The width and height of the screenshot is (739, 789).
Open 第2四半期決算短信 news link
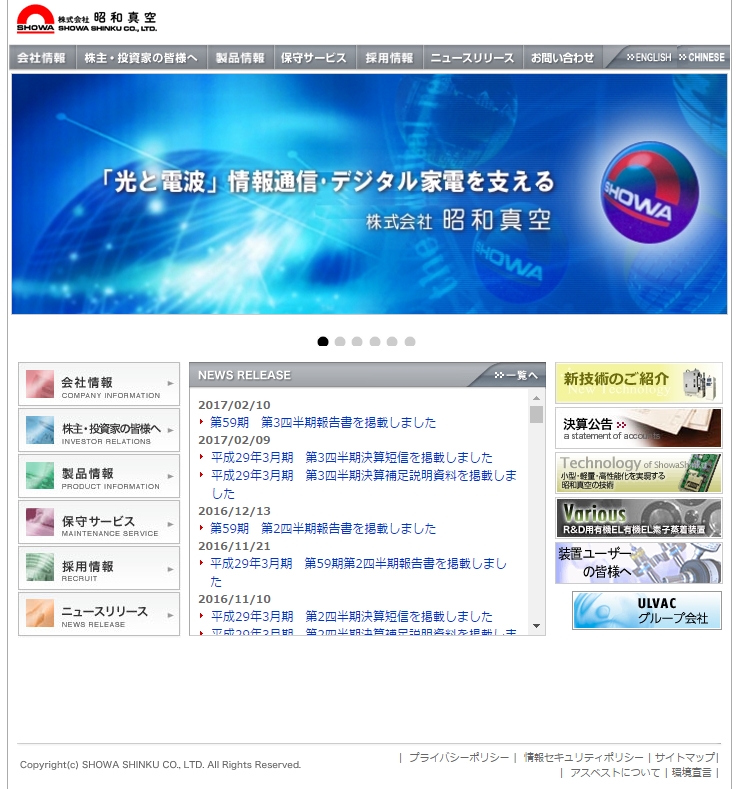(352, 616)
